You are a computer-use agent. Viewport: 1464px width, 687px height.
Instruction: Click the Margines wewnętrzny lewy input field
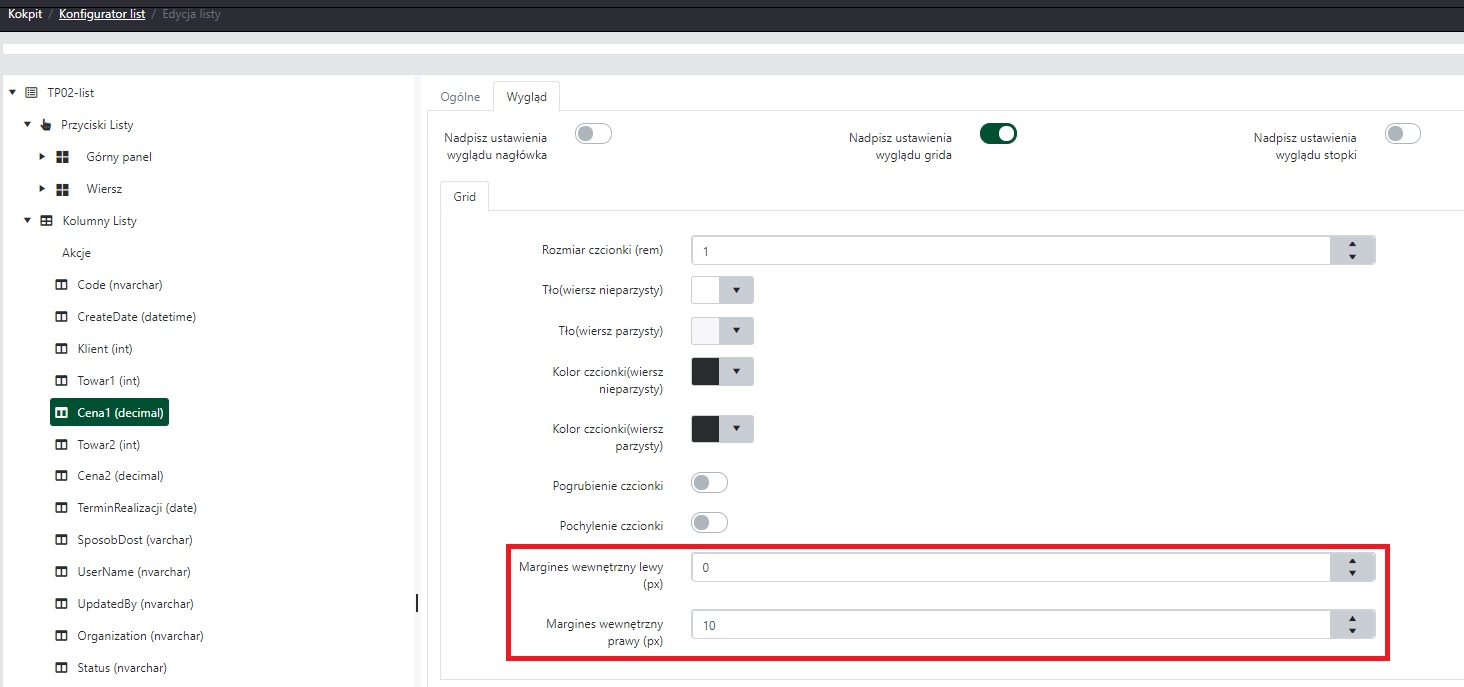click(1010, 568)
